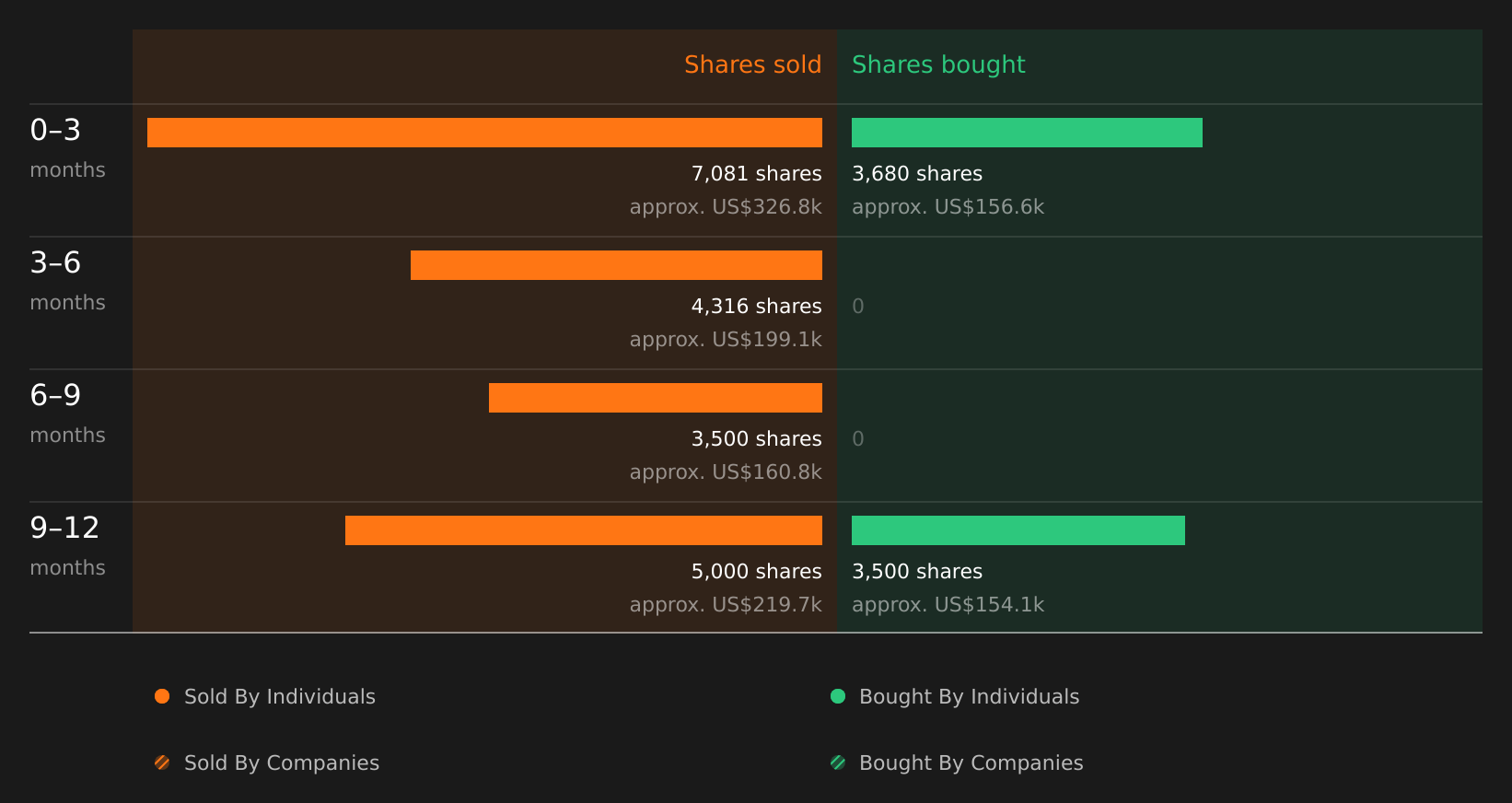
Task: Select the Shares sold column header
Action: (752, 64)
